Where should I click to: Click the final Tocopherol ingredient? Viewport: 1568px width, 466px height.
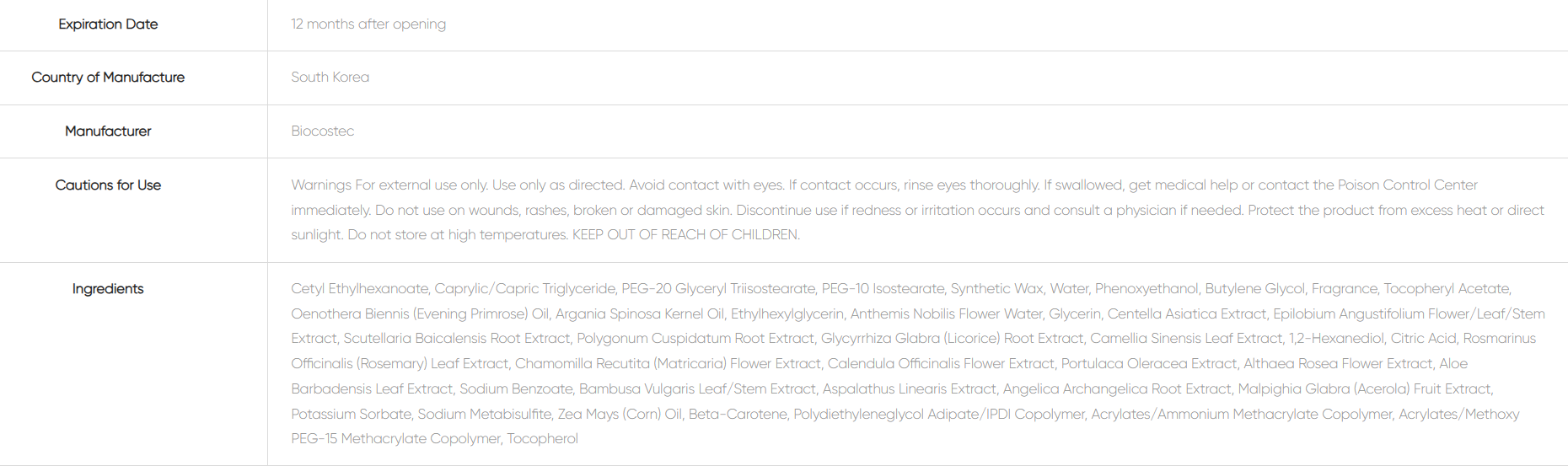point(542,439)
